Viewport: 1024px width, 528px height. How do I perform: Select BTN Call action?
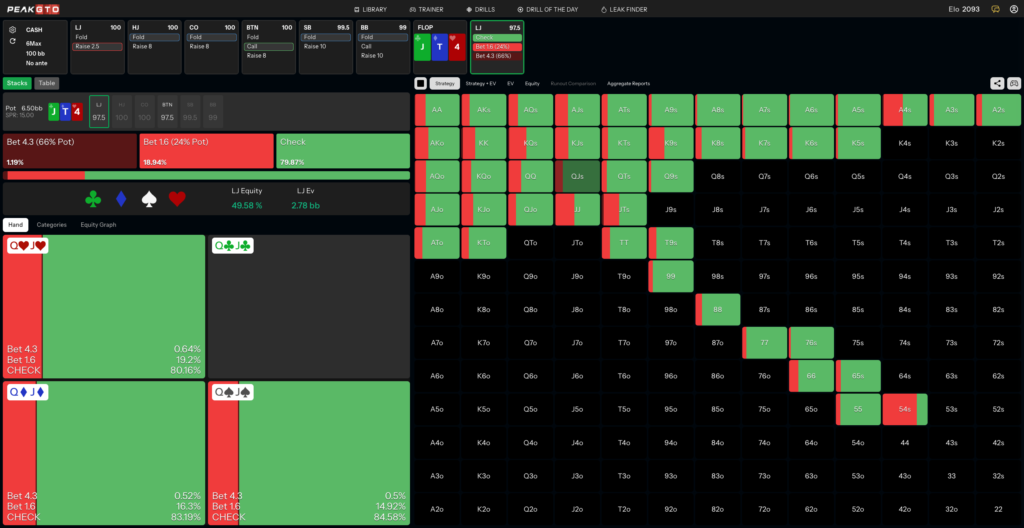pos(269,46)
